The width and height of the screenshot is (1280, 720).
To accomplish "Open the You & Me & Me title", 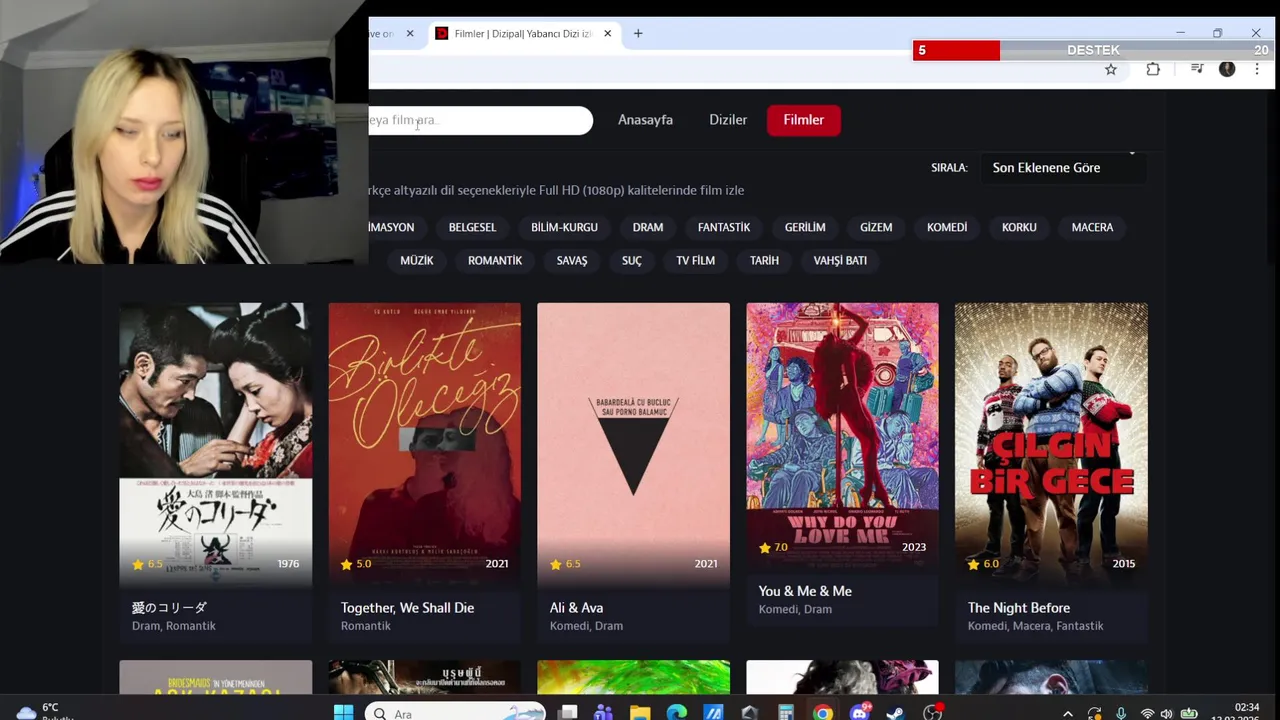I will pos(805,591).
